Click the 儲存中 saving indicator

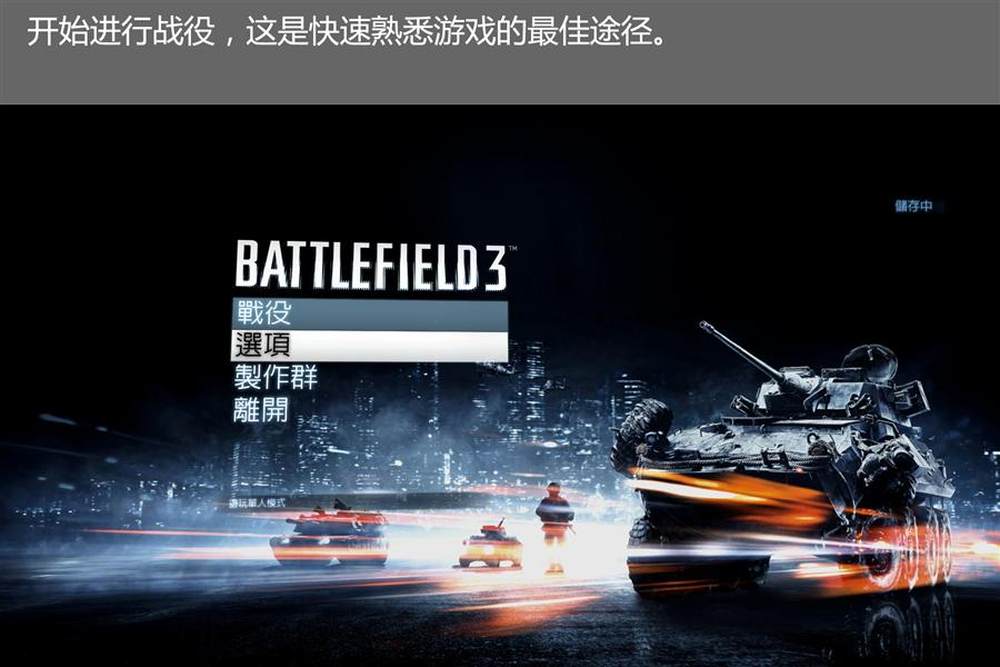[914, 206]
